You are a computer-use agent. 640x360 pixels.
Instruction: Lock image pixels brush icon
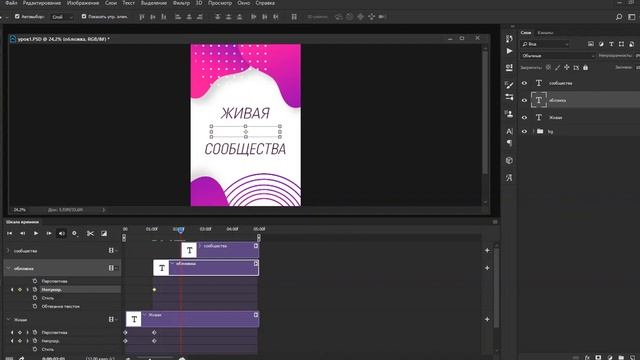click(558, 67)
